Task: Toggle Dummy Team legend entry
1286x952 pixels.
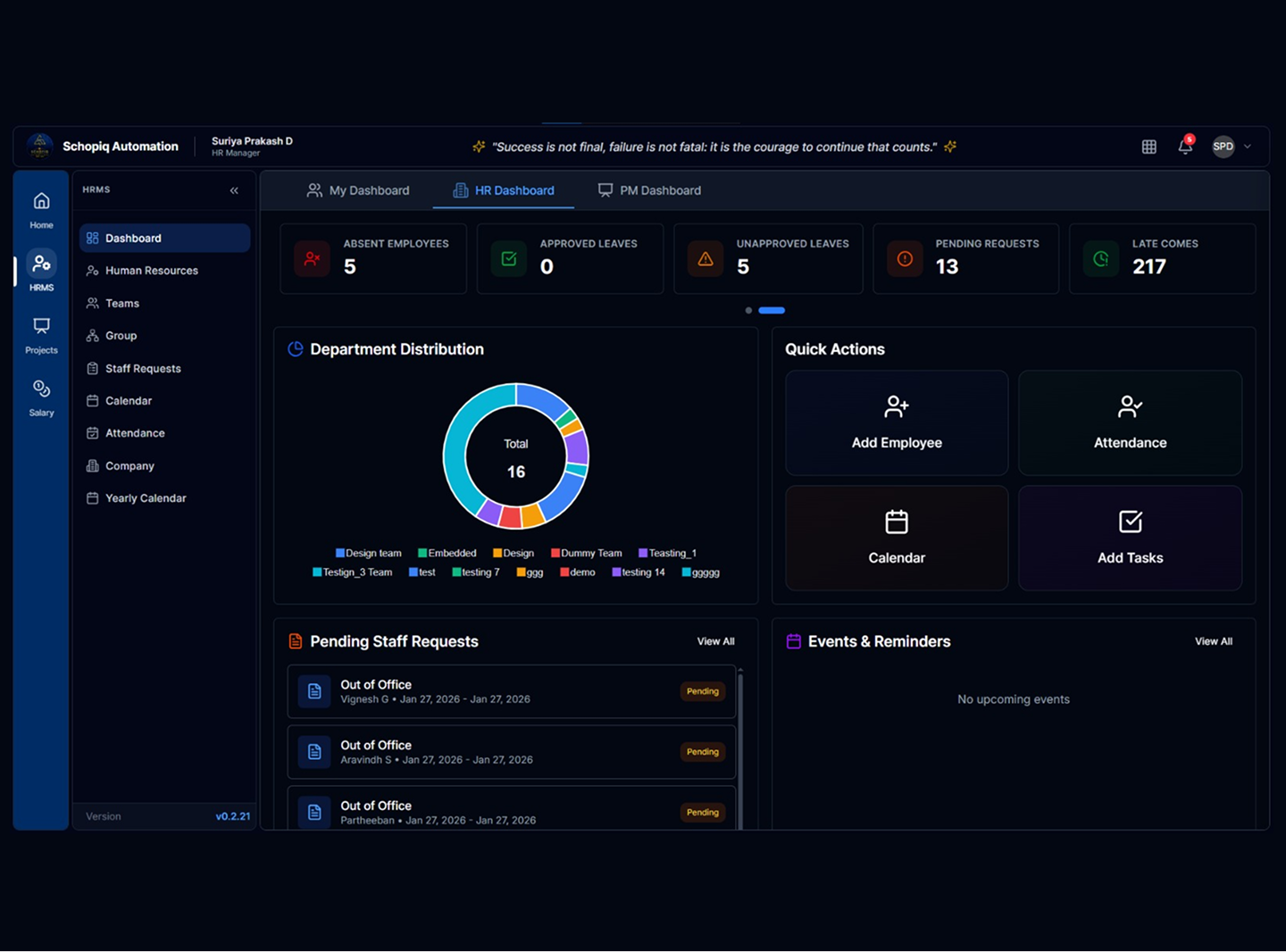Action: point(587,554)
